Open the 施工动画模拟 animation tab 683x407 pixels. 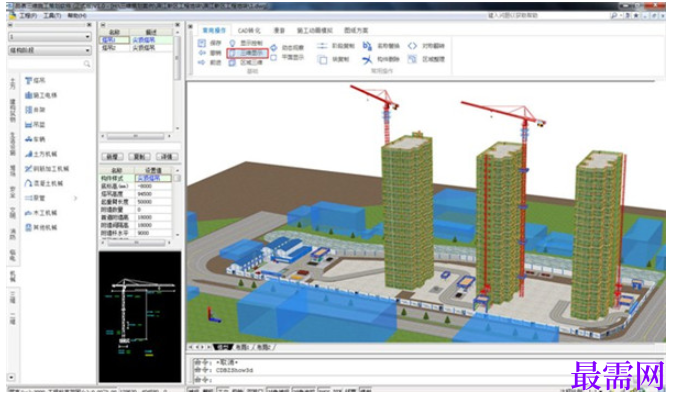click(x=314, y=30)
